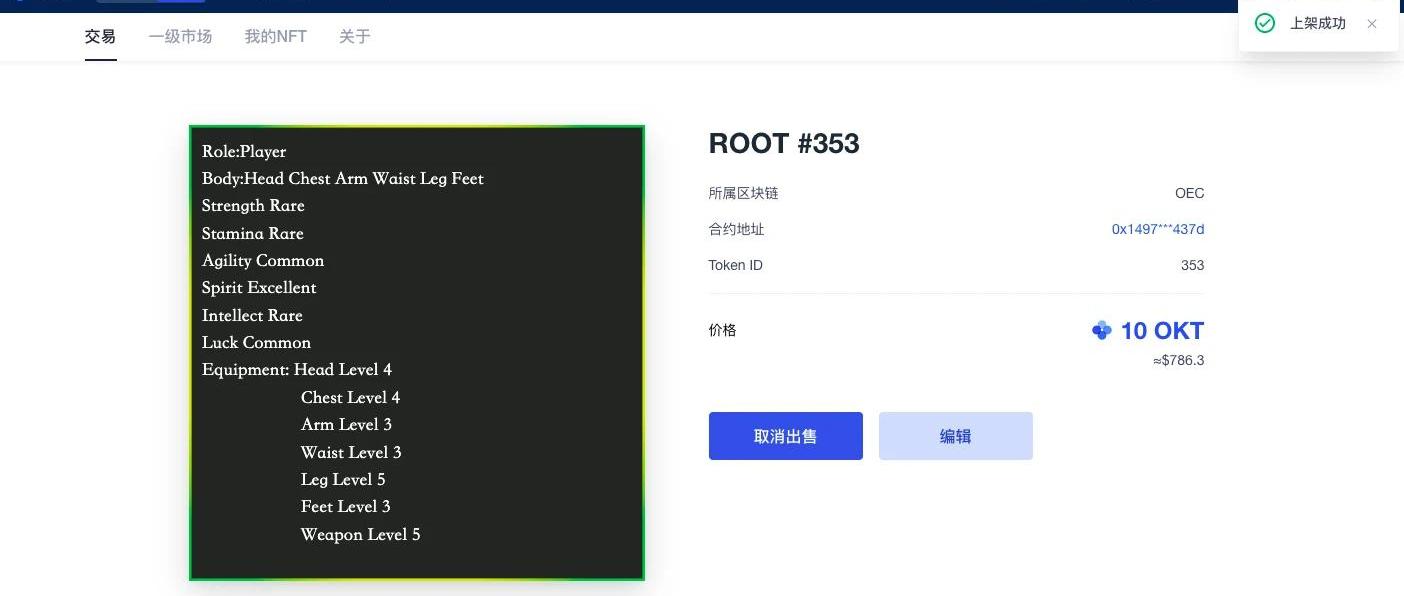Click the green success checkmark icon
The image size is (1404, 596).
click(x=1265, y=23)
